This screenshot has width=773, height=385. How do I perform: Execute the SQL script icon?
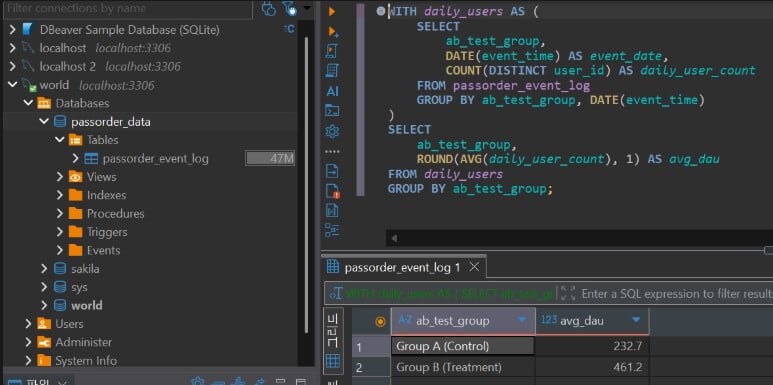pos(332,51)
